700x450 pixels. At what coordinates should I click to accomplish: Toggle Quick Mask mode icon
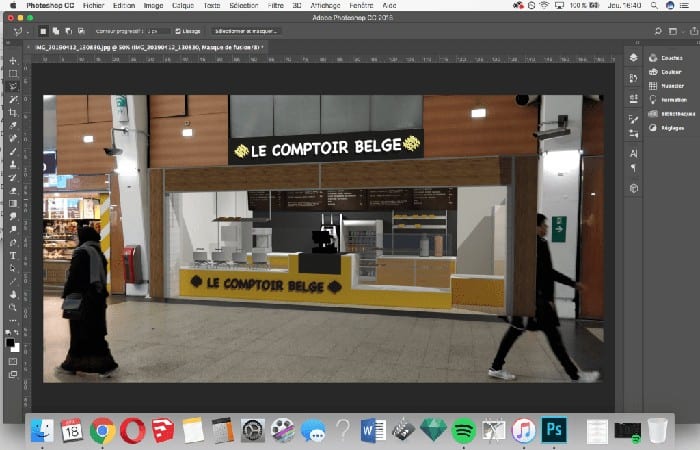point(13,361)
